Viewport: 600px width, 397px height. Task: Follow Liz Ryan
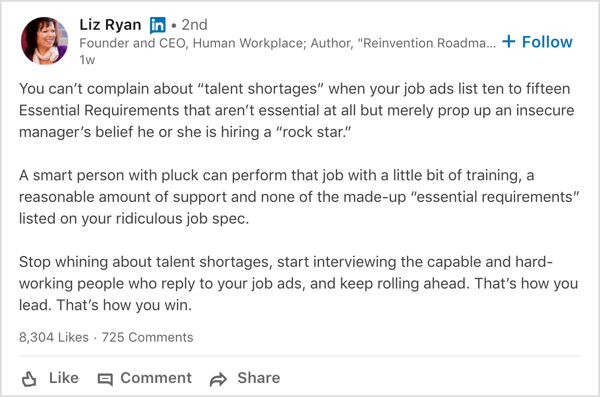tap(537, 42)
